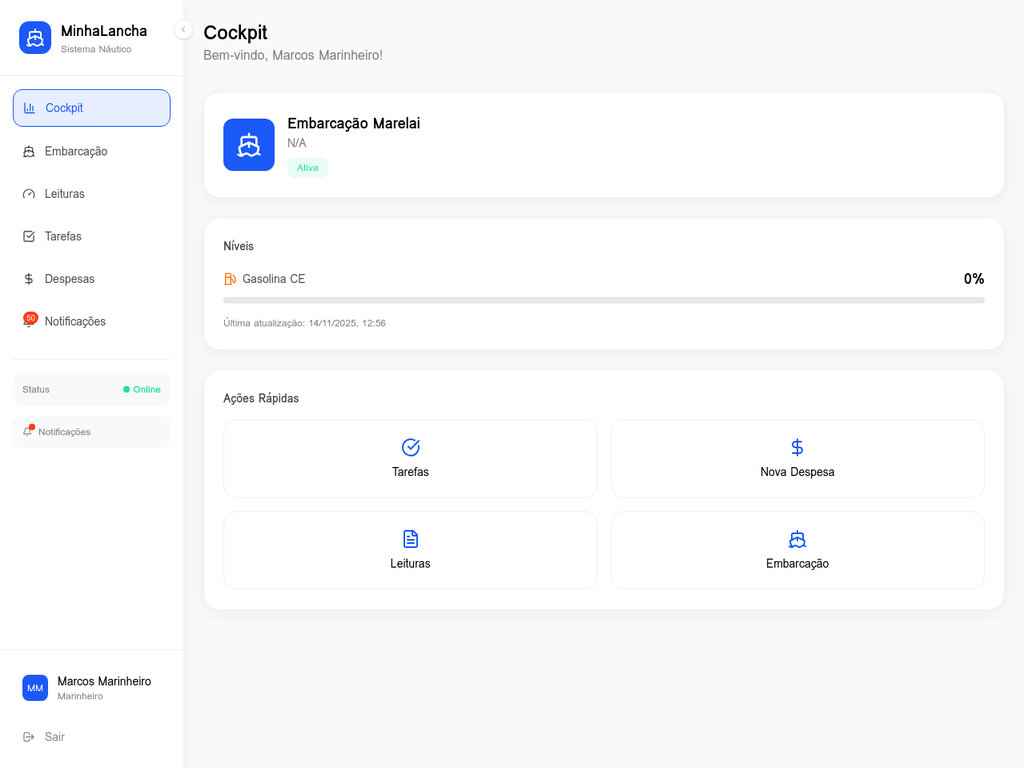1024x768 pixels.
Task: Click the MM user avatar
Action: (35, 688)
